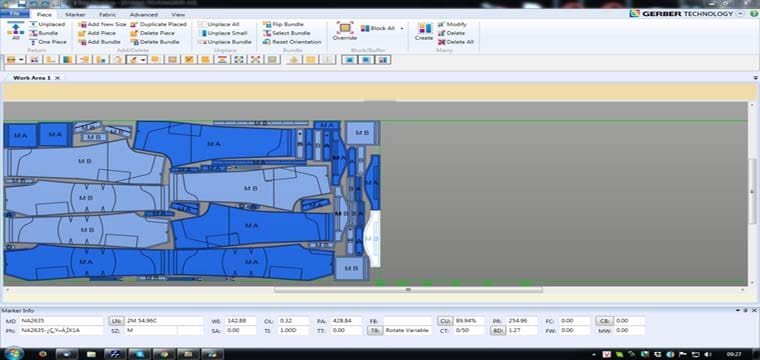Click the BD: button in Marker Info
The image size is (760, 360).
pyautogui.click(x=498, y=330)
